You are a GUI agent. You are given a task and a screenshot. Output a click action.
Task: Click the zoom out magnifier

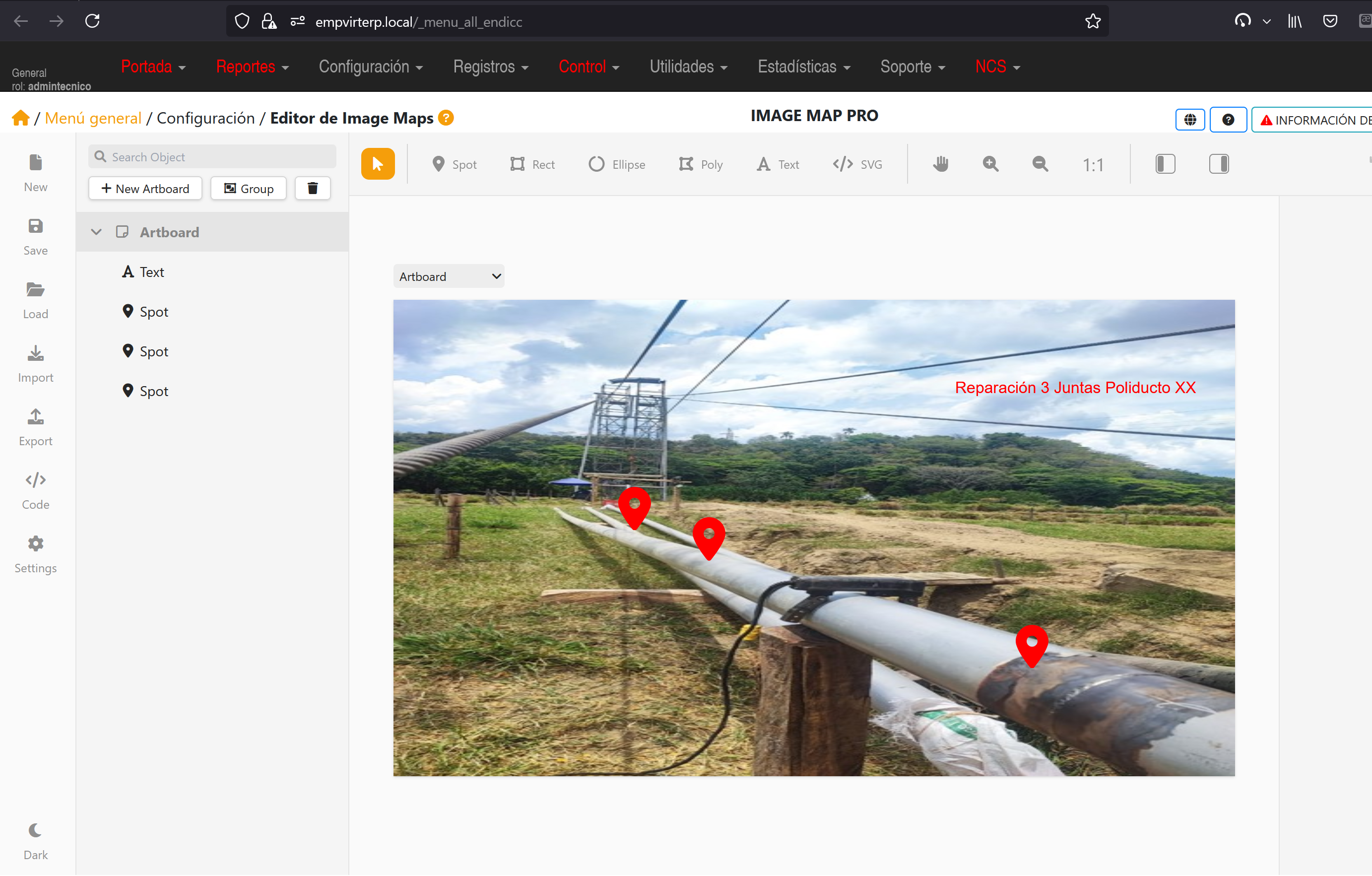1040,164
